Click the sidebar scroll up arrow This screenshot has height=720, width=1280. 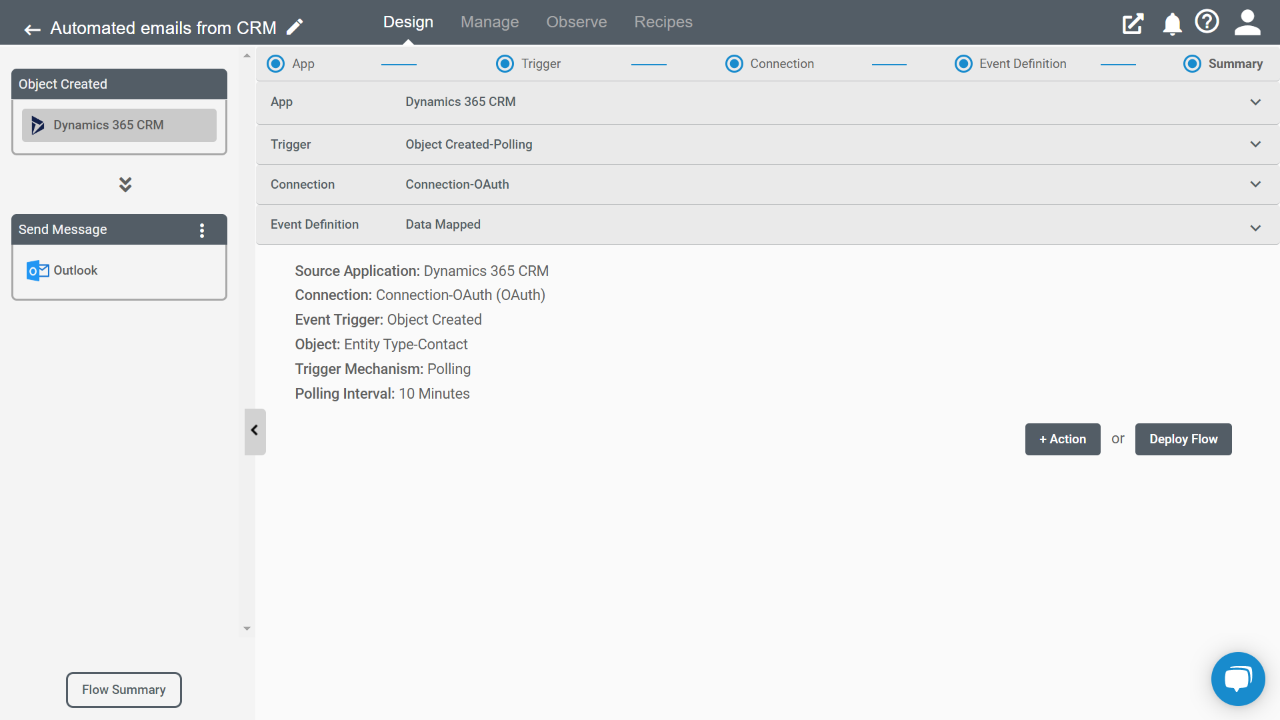[247, 55]
